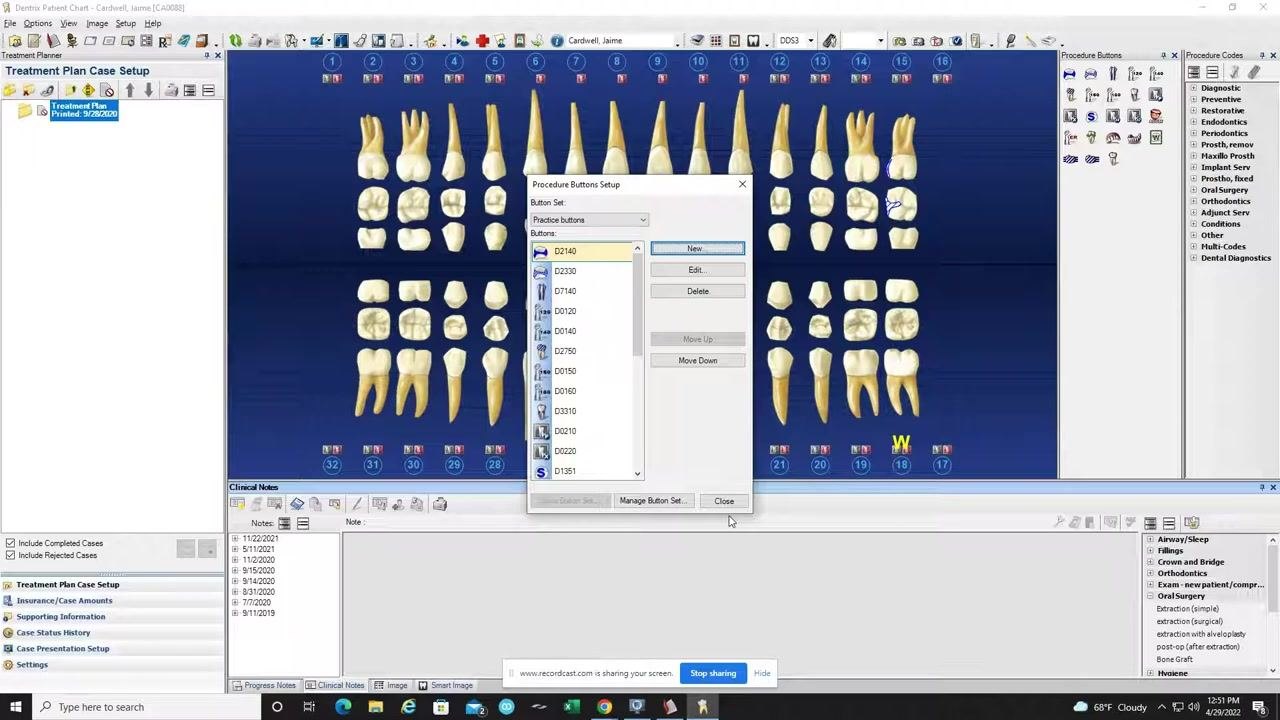Click the Manage Button Set button
This screenshot has width=1280, height=720.
tap(652, 501)
